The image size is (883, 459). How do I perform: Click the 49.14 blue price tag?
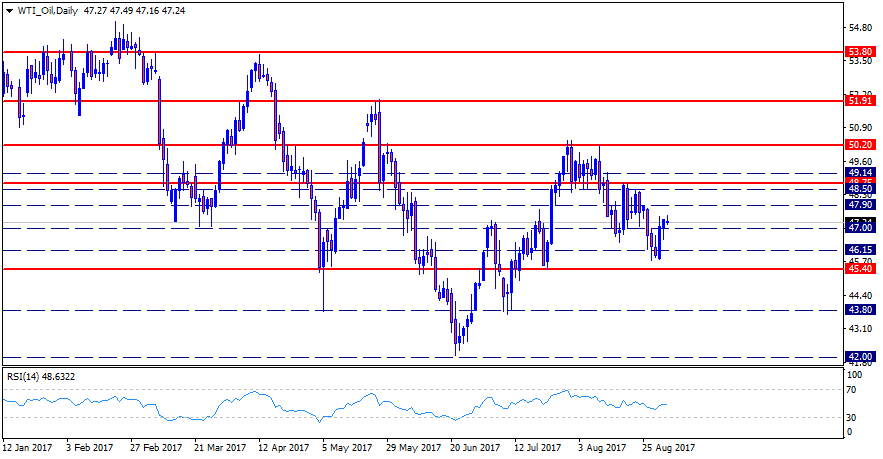click(860, 173)
